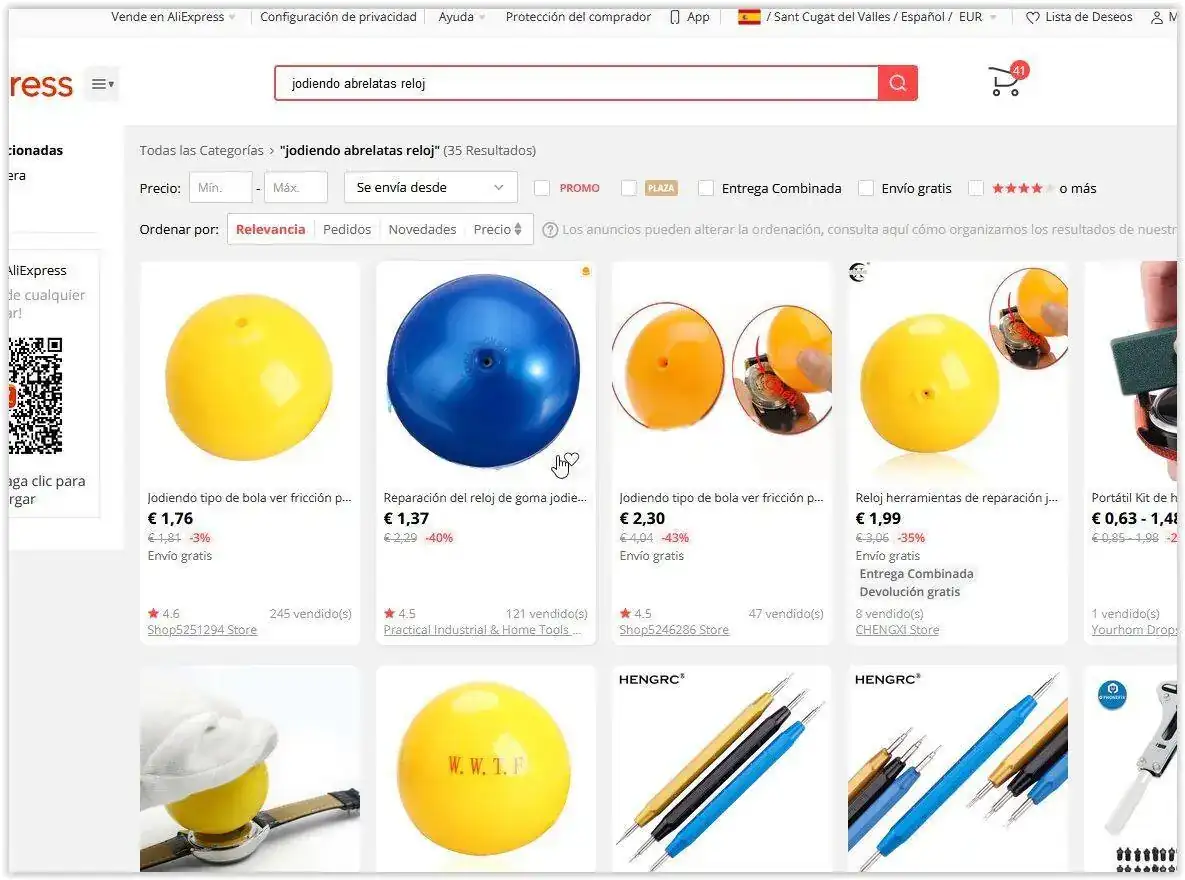This screenshot has width=1185, height=880.
Task: Enable the PROMO checkbox filter
Action: pyautogui.click(x=542, y=188)
